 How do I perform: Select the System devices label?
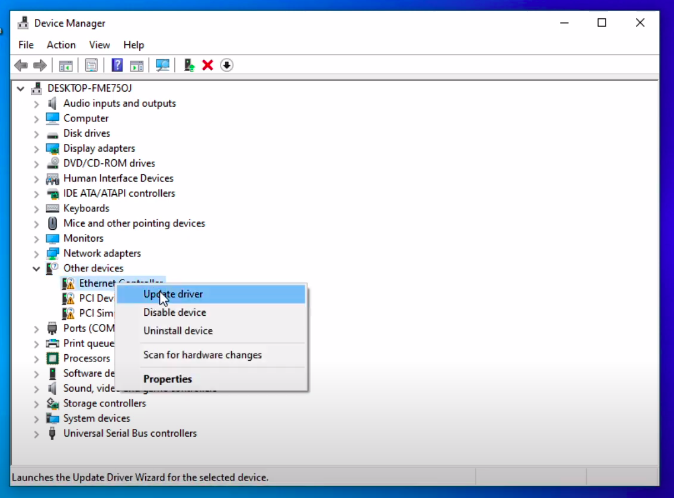[x=97, y=419]
